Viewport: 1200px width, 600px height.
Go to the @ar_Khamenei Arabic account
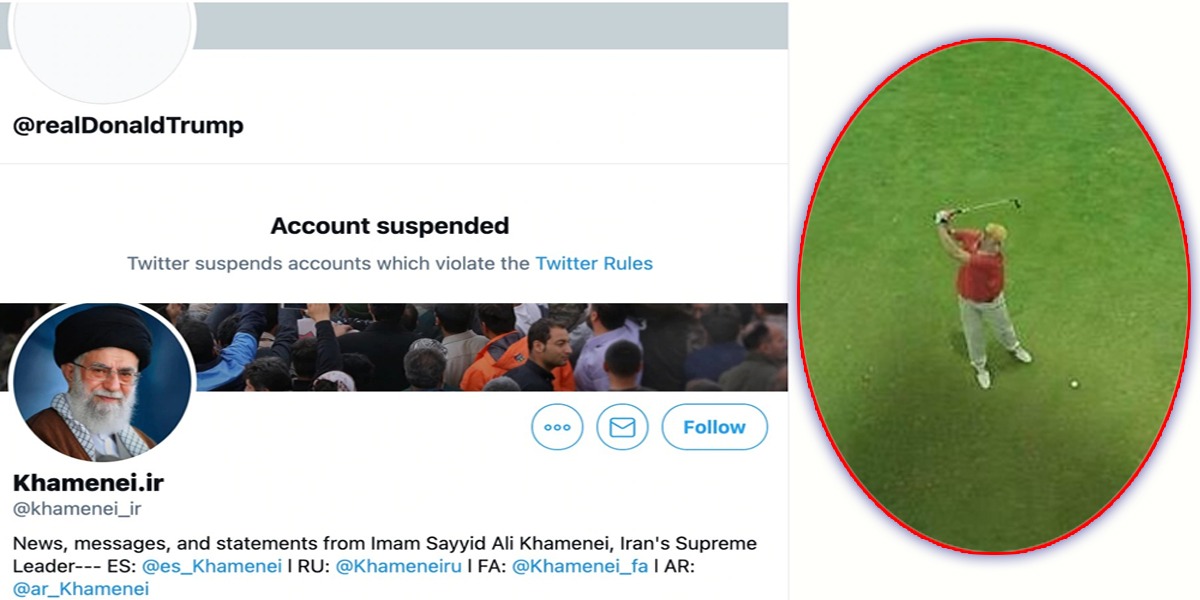[x=81, y=589]
